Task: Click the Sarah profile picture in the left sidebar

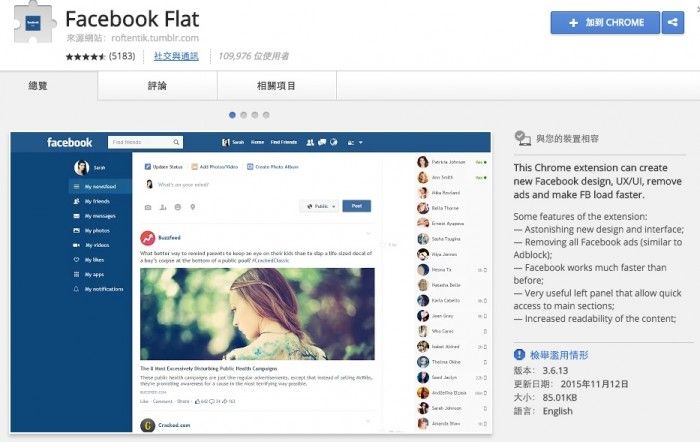Action: coord(81,167)
